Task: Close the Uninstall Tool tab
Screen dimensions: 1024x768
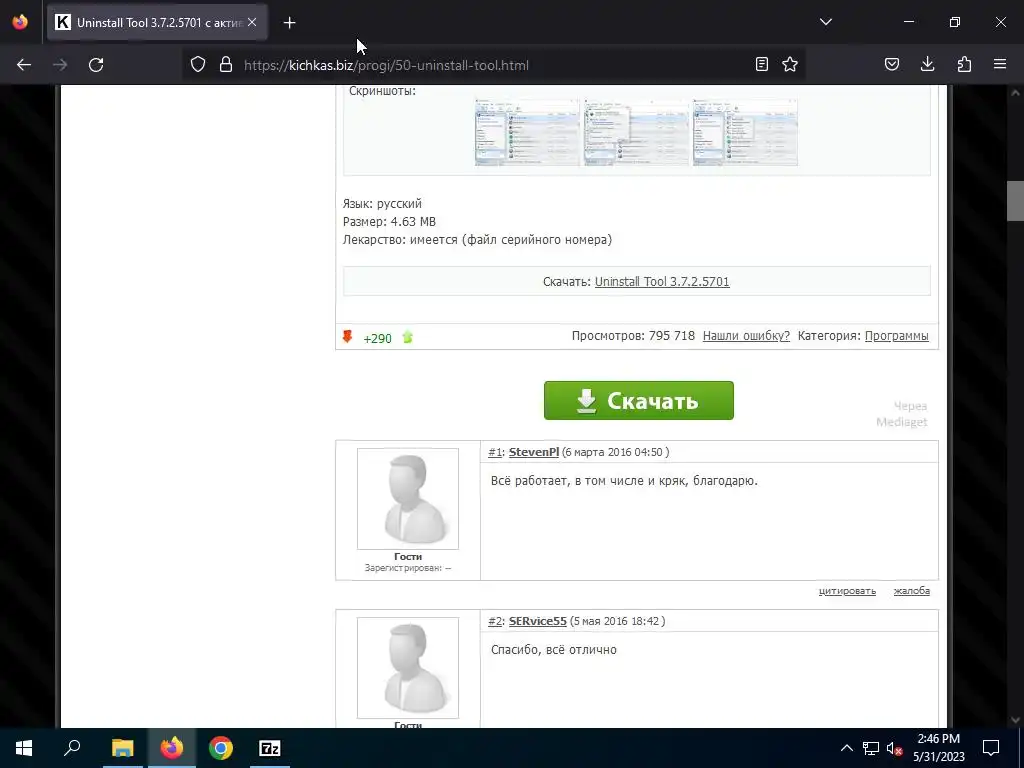Action: (x=252, y=22)
